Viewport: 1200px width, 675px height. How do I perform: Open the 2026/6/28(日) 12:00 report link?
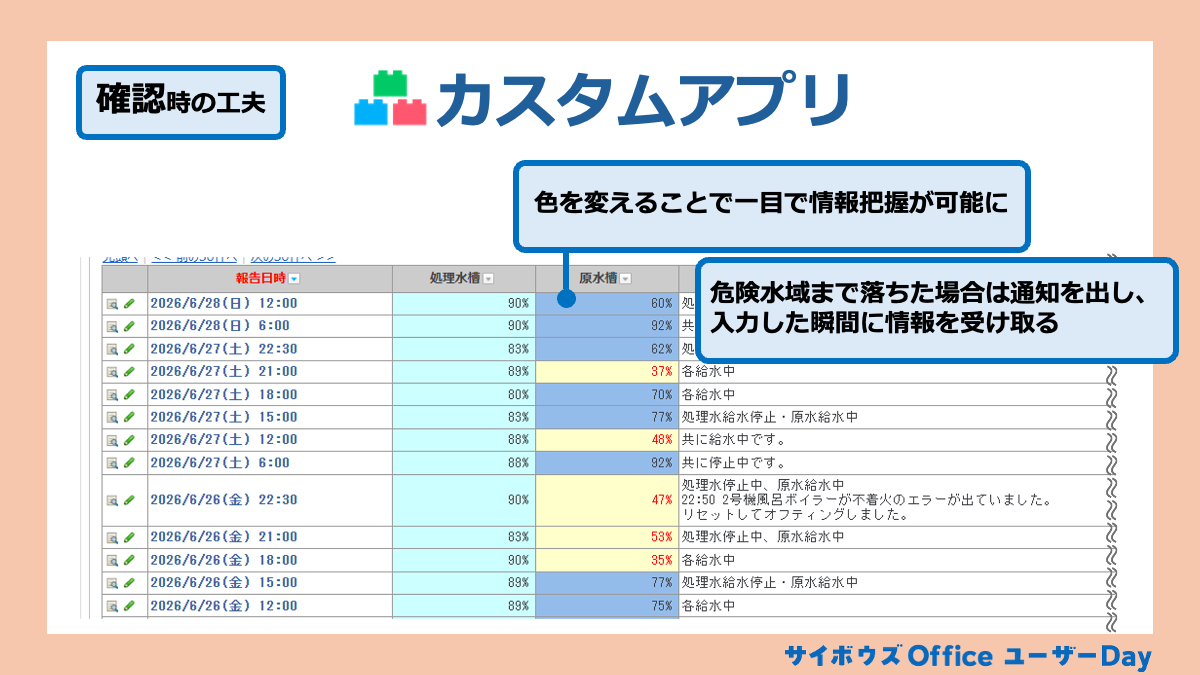click(223, 303)
